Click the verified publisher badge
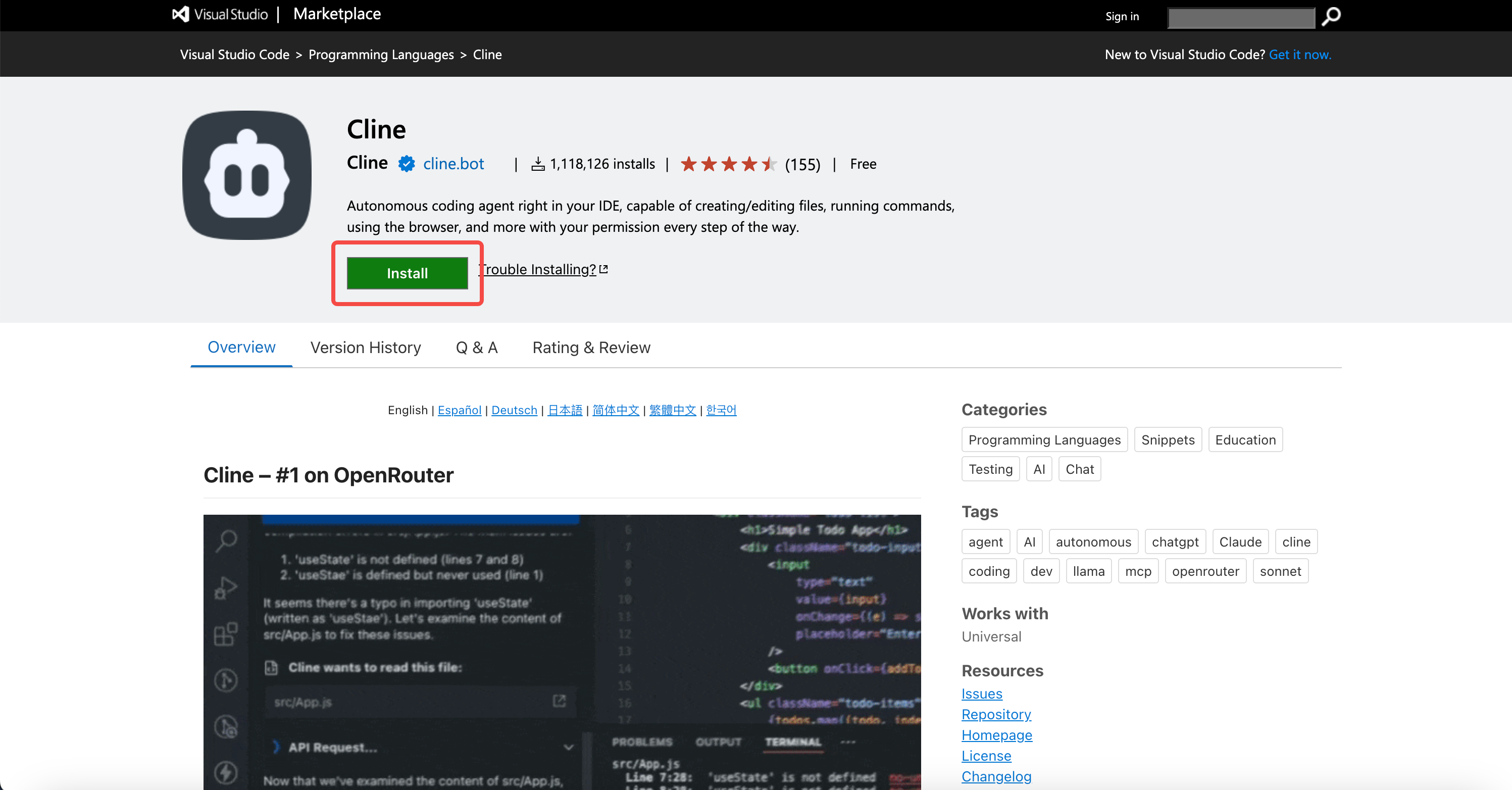 406,164
